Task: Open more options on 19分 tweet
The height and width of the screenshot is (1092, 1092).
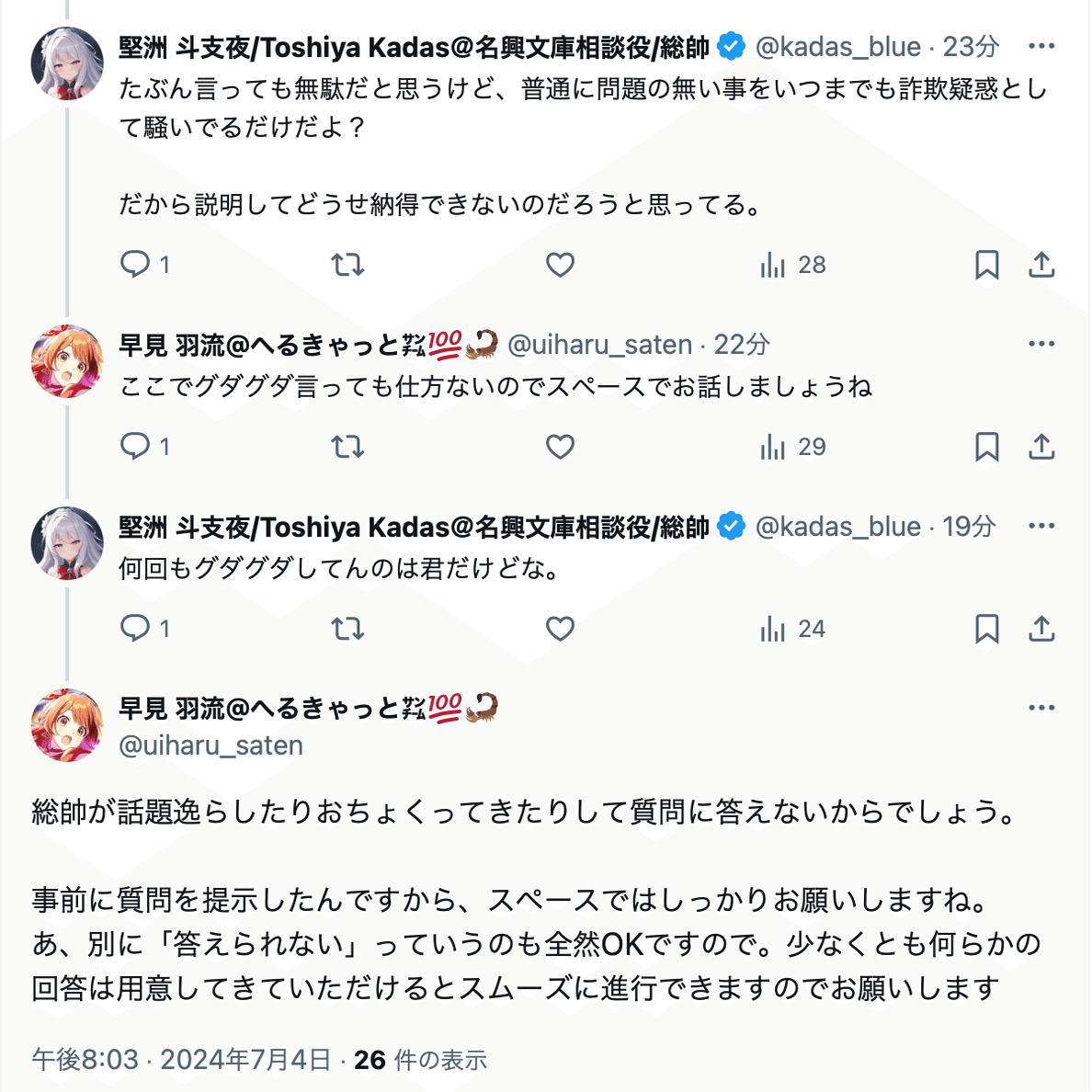Action: point(1041,526)
